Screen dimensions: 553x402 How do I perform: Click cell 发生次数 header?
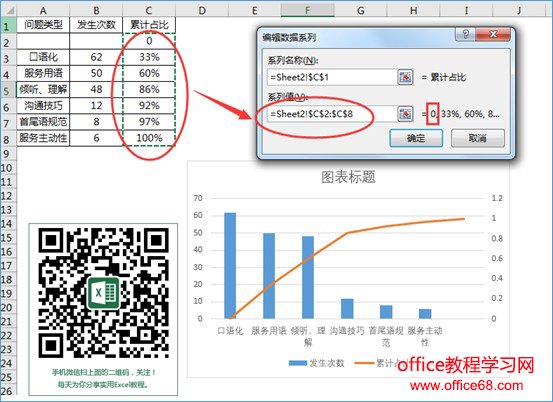[96, 25]
